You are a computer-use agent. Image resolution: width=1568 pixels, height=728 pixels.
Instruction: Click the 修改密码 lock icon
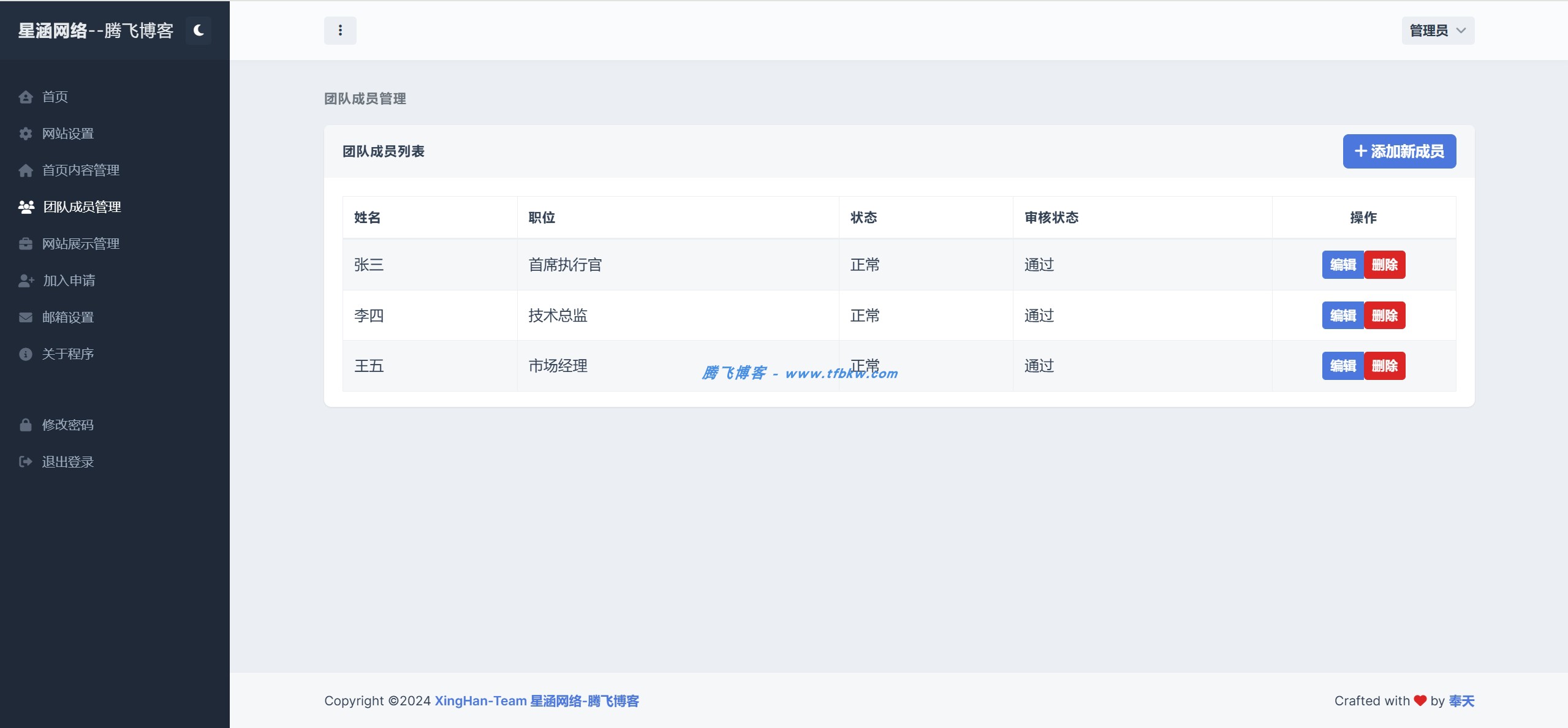coord(25,424)
